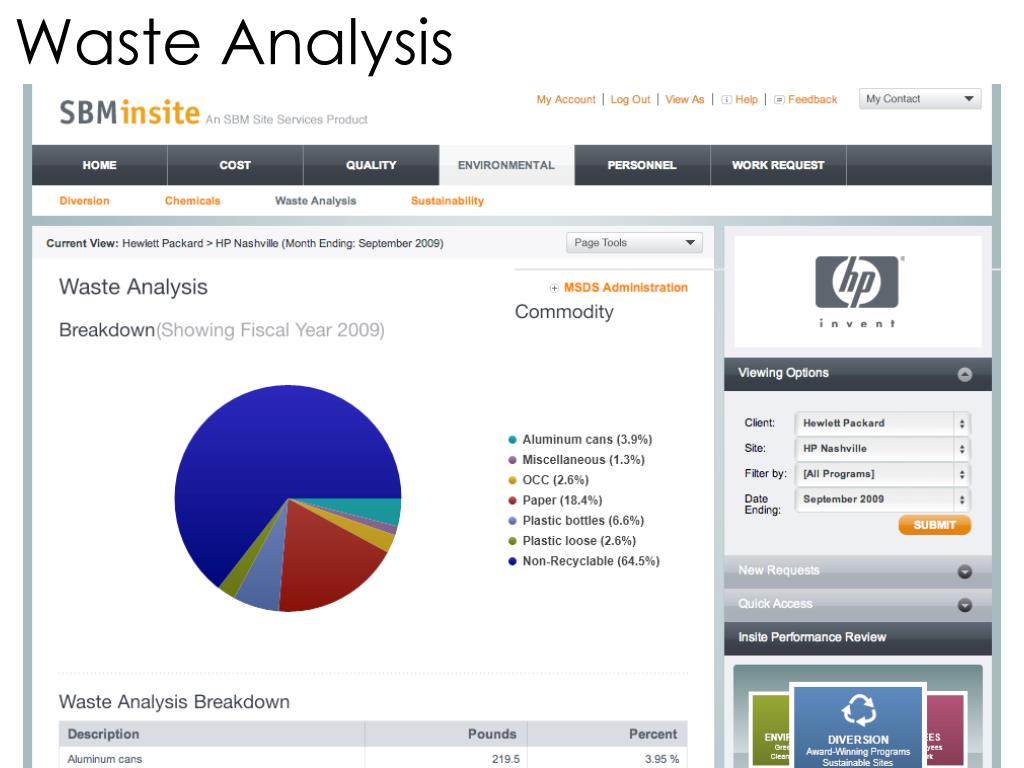This screenshot has width=1024, height=768.
Task: Click the teal Aluminum cans pie slice
Action: click(372, 509)
